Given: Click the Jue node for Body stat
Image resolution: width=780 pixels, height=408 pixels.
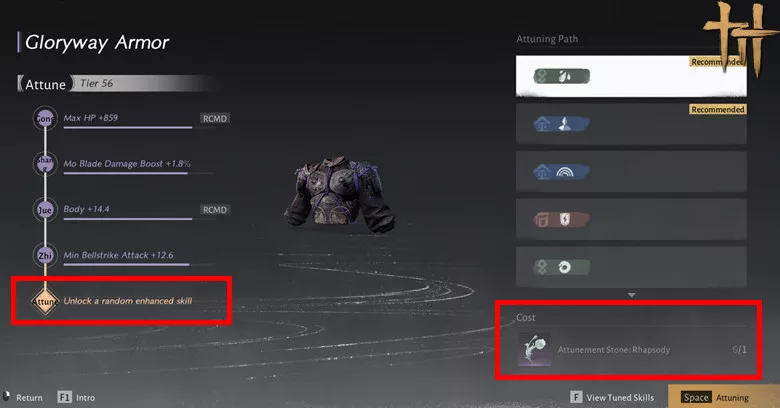Looking at the screenshot, I should point(45,210).
